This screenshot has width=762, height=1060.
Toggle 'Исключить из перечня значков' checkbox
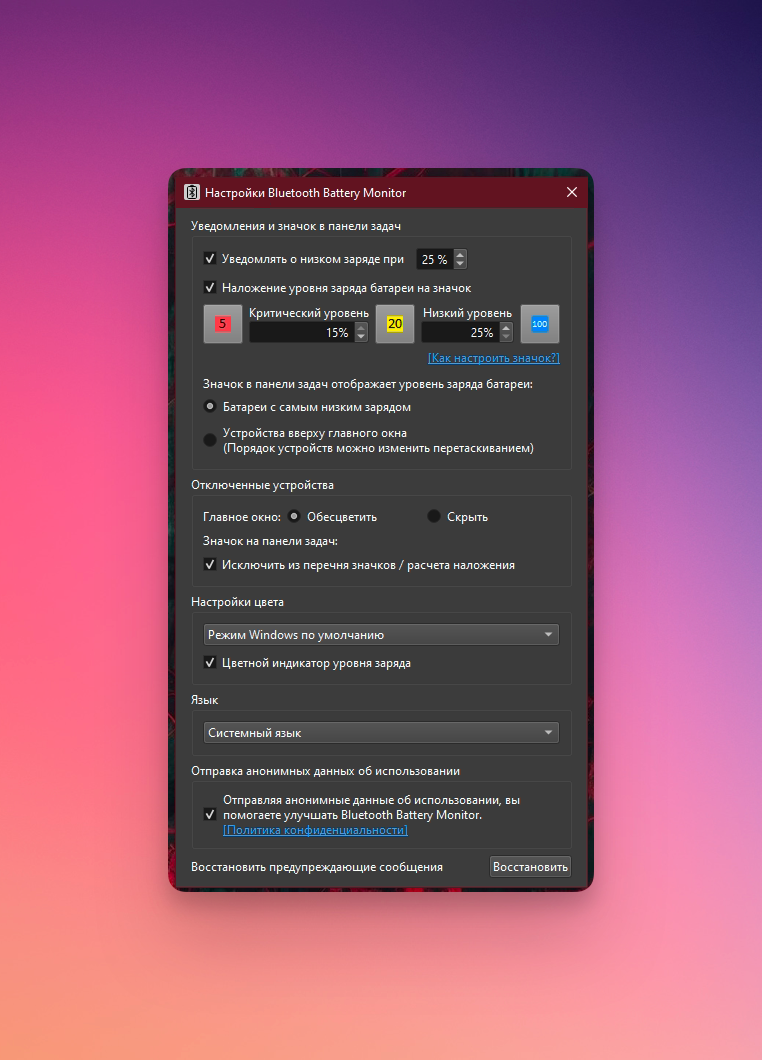click(210, 564)
